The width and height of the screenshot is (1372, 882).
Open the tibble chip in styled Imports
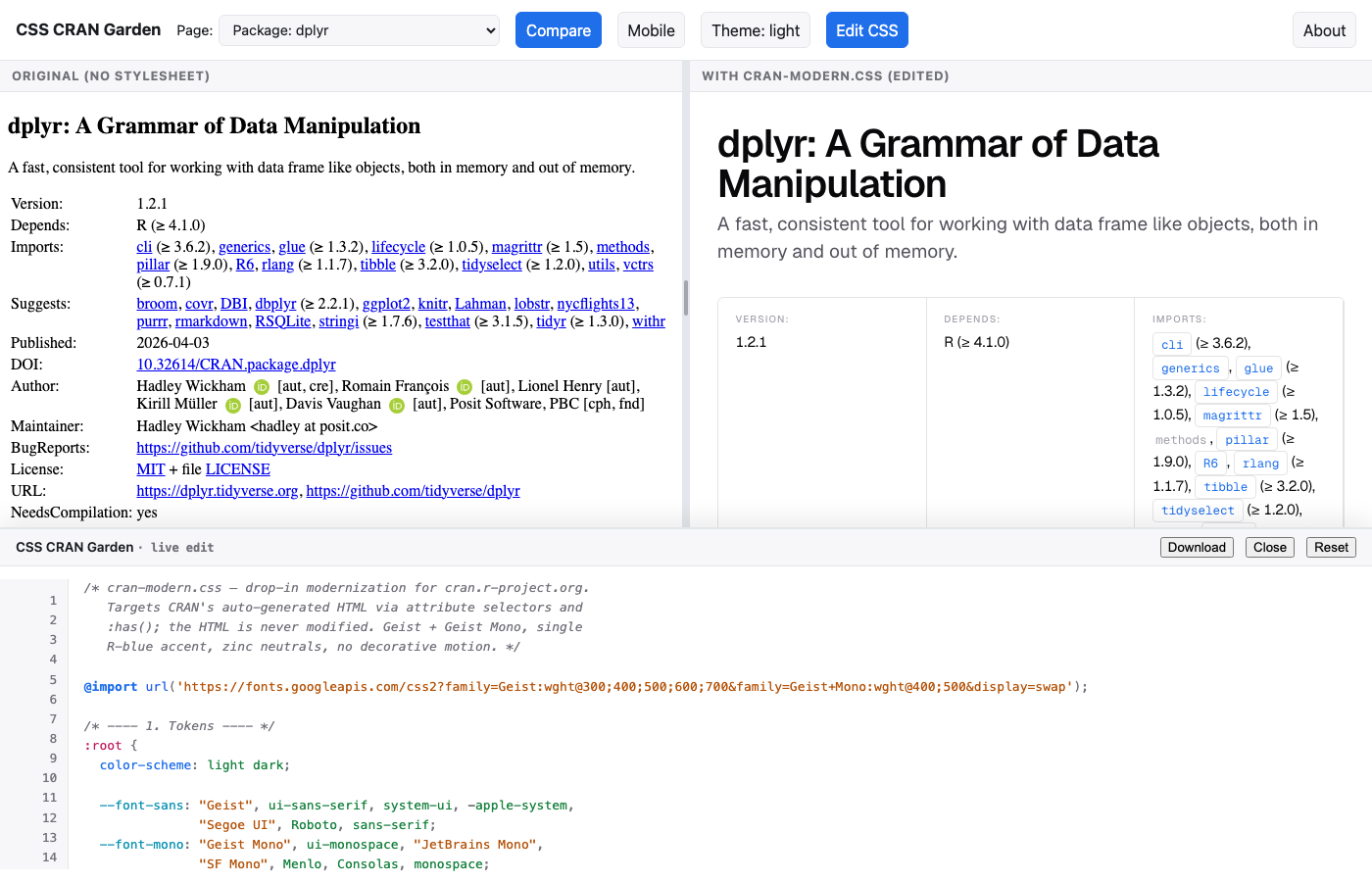coord(1225,487)
